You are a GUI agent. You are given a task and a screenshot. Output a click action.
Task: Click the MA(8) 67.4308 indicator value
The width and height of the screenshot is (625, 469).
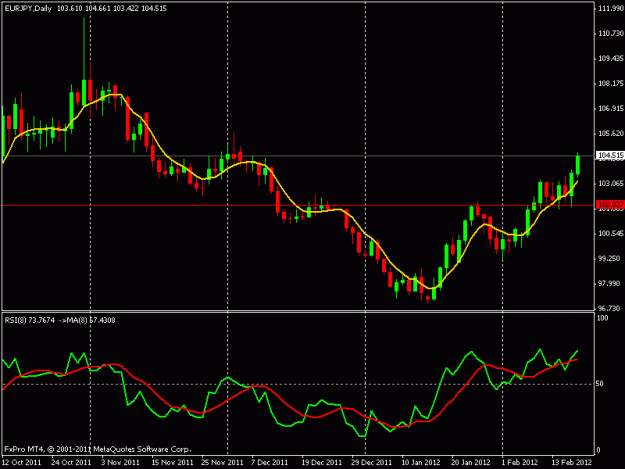(91, 320)
